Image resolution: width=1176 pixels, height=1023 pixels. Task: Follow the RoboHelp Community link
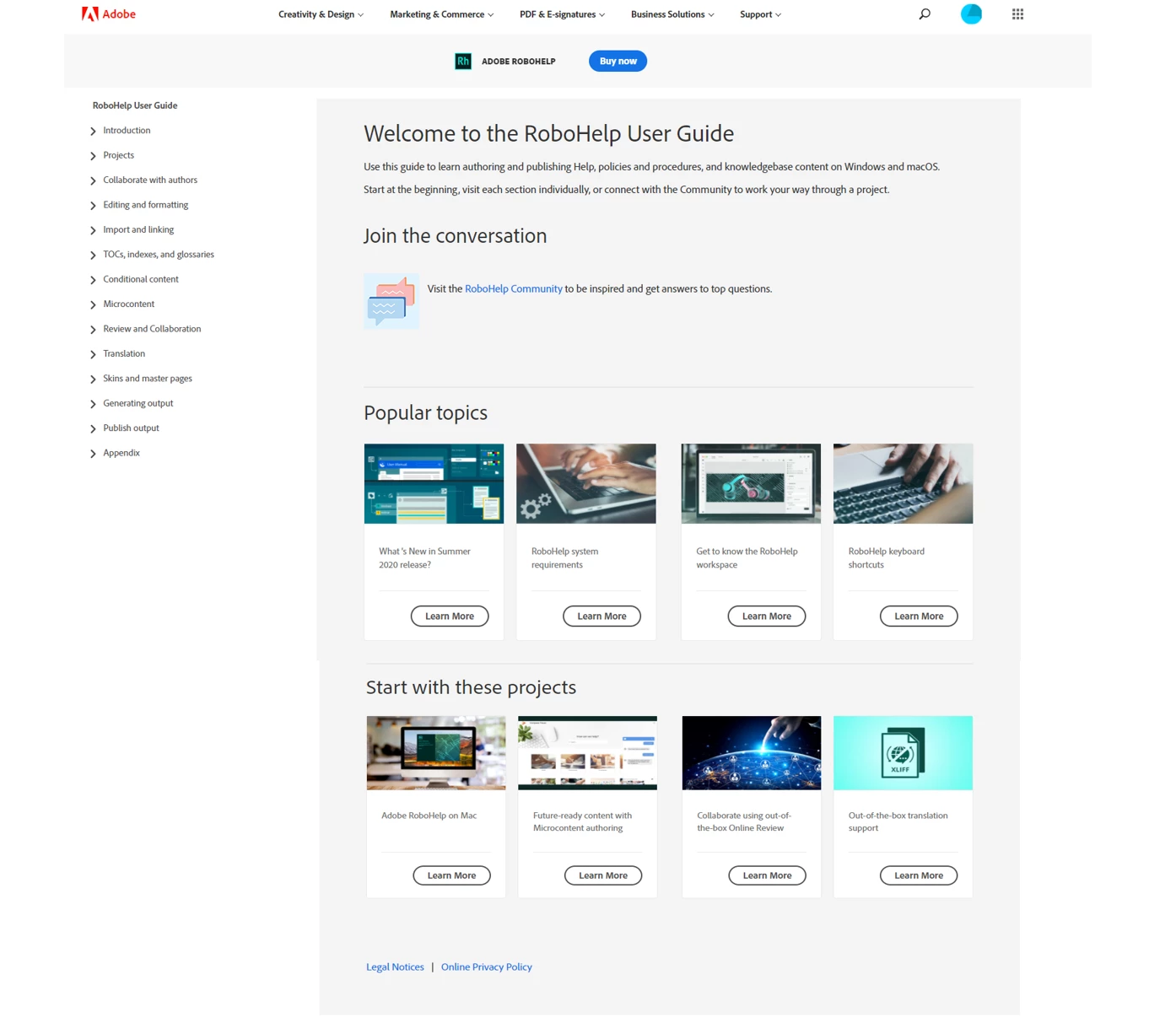[513, 288]
